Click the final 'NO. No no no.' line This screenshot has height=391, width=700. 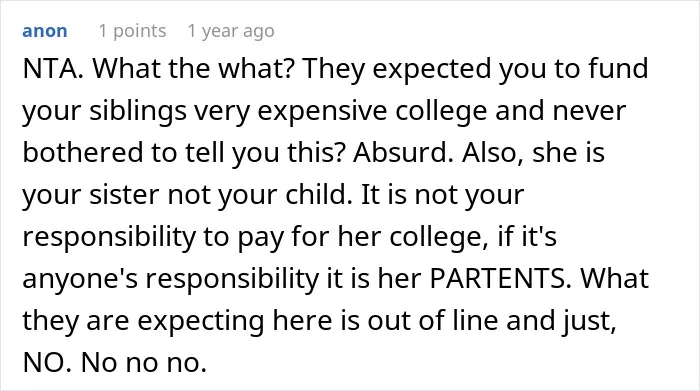pyautogui.click(x=115, y=362)
